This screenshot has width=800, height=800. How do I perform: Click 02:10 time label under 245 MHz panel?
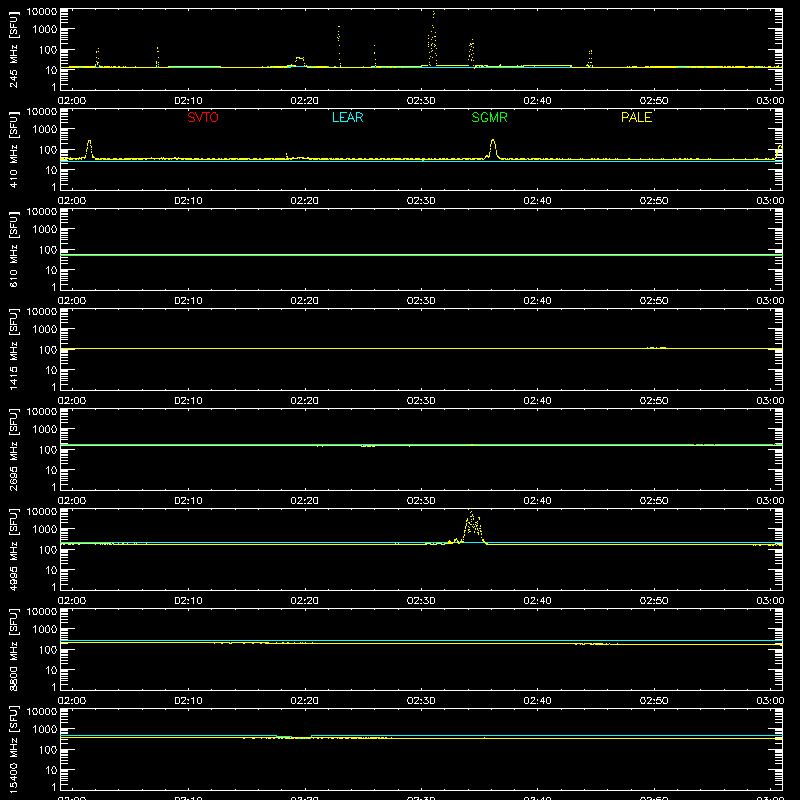coord(188,101)
